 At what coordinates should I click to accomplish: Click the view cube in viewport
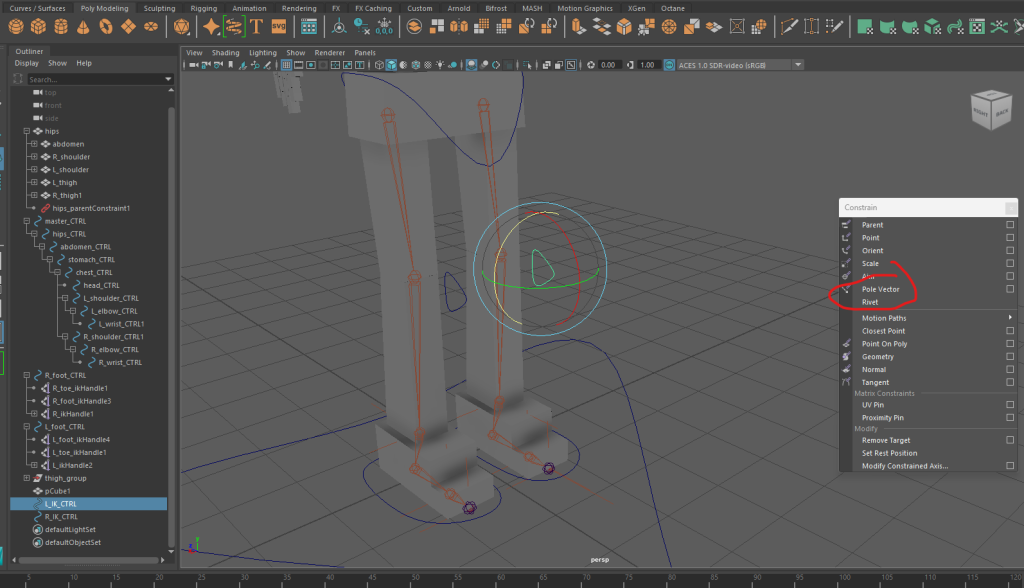point(991,110)
